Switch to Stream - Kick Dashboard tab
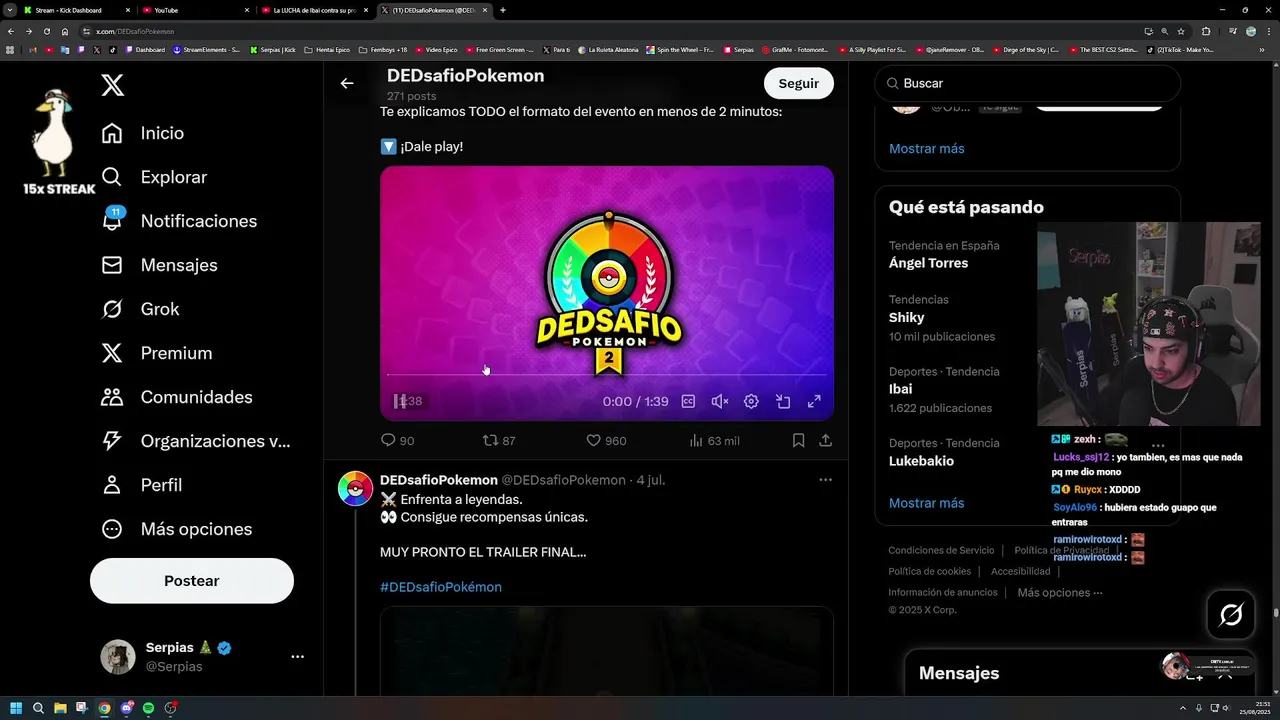Viewport: 1280px width, 720px height. (x=75, y=10)
